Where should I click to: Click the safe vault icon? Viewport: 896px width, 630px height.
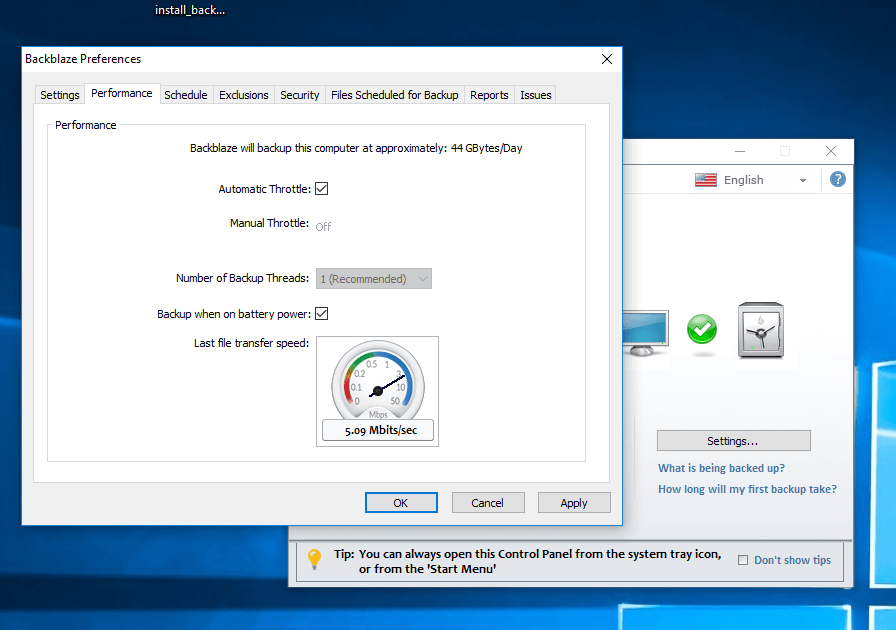tap(760, 329)
